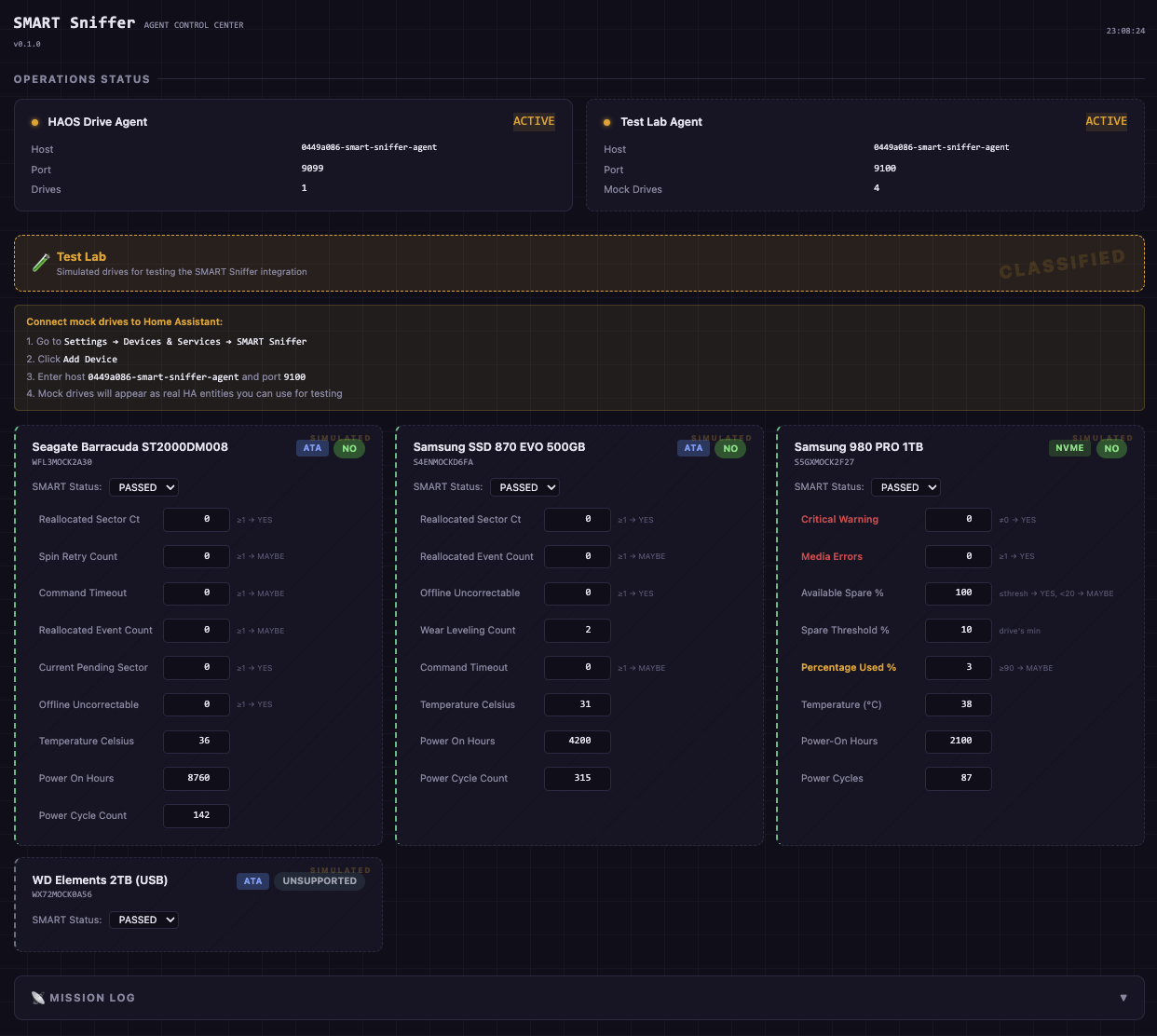Click 870 EVO Wear Leveling Count field
Screen dimensions: 1157x1036
pos(578,630)
